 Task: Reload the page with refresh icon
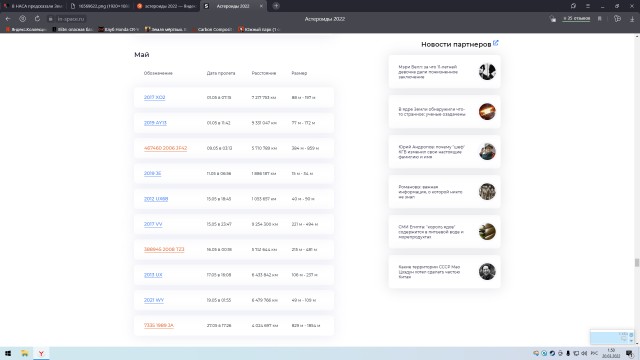pyautogui.click(x=37, y=19)
